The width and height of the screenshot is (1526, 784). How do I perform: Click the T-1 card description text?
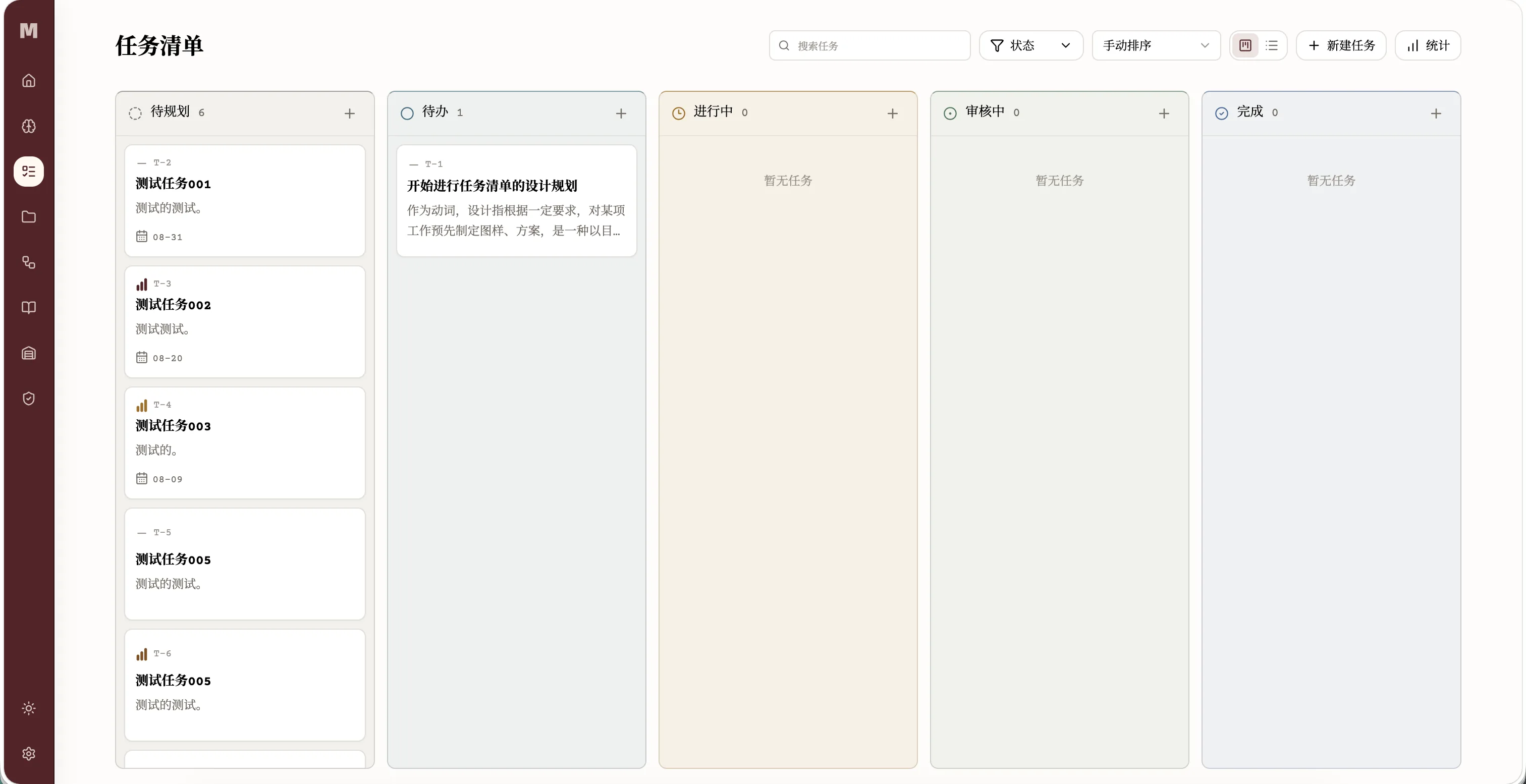pyautogui.click(x=516, y=220)
